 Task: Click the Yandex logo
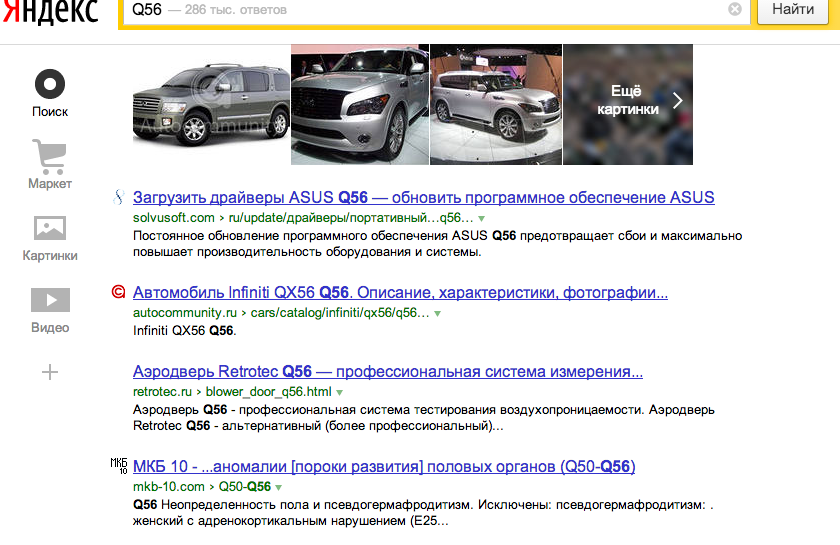[50, 11]
